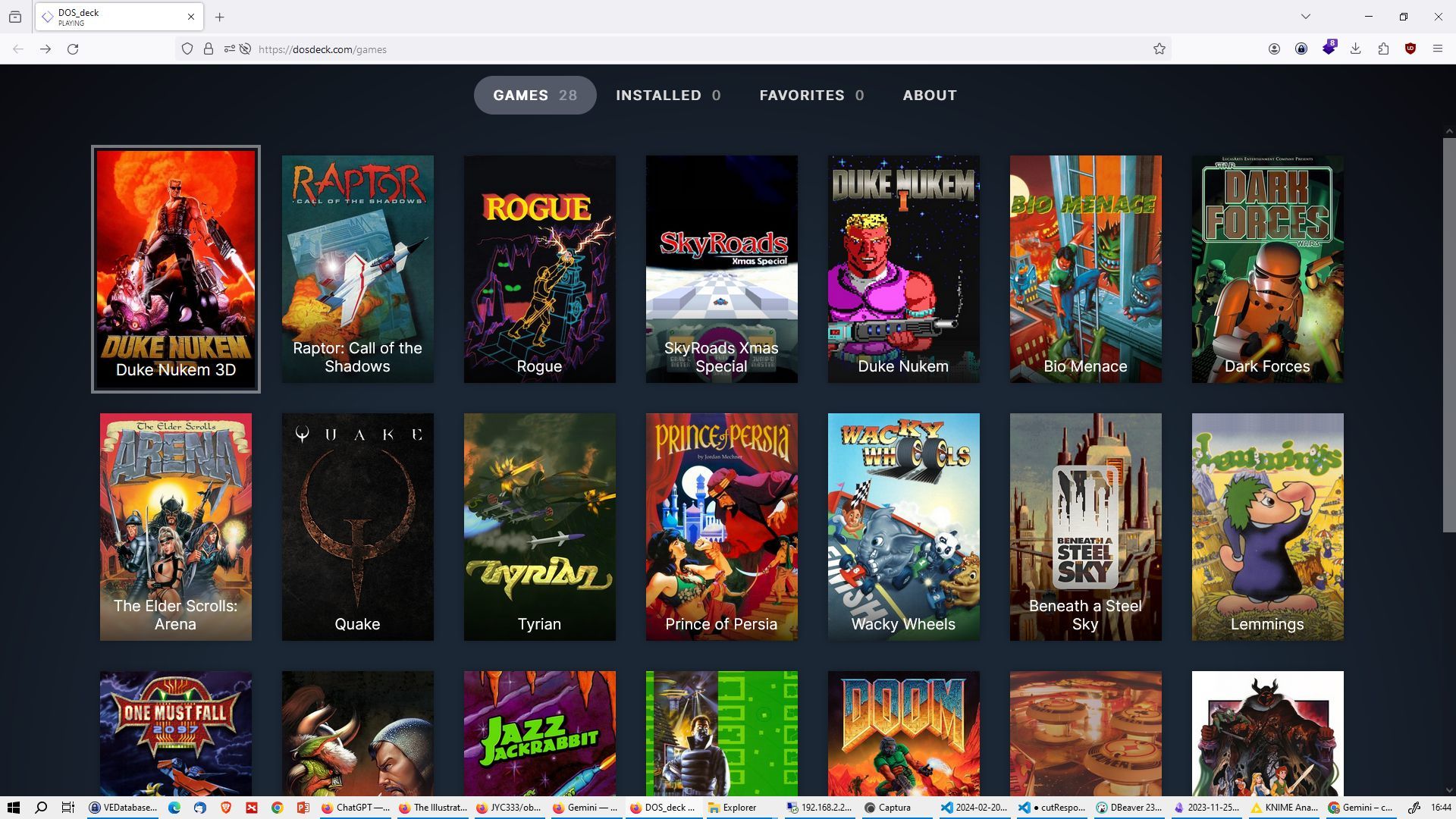This screenshot has height=819, width=1456.
Task: Open VEDatabase taskbar item
Action: pos(123,808)
